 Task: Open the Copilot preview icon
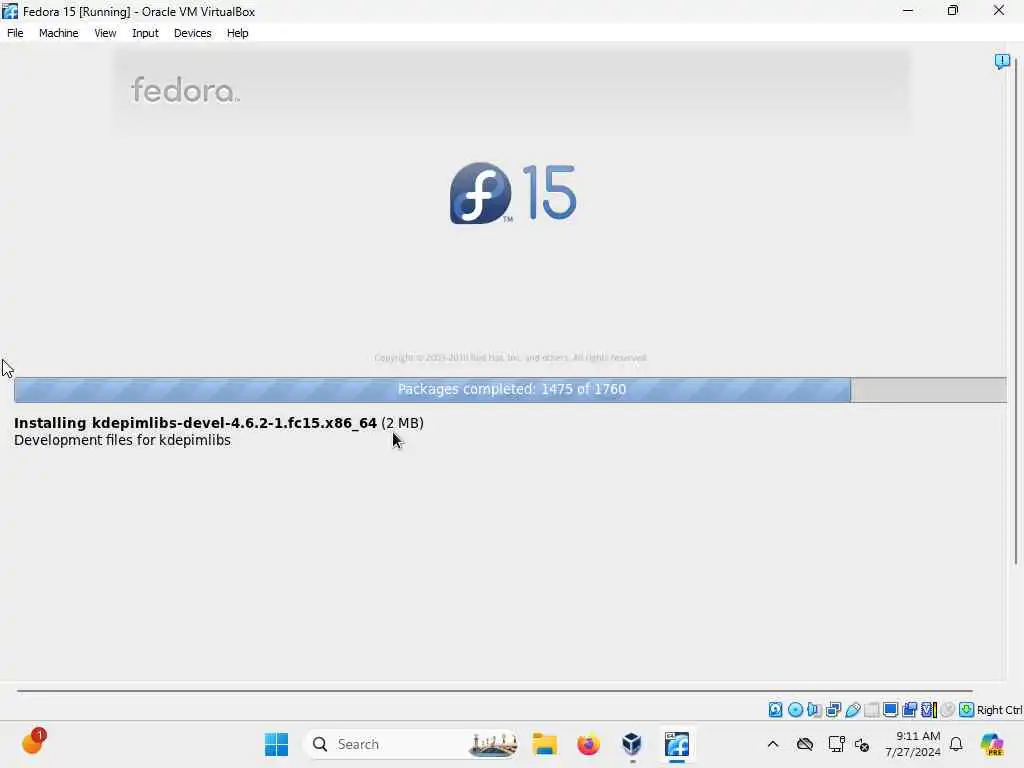992,744
